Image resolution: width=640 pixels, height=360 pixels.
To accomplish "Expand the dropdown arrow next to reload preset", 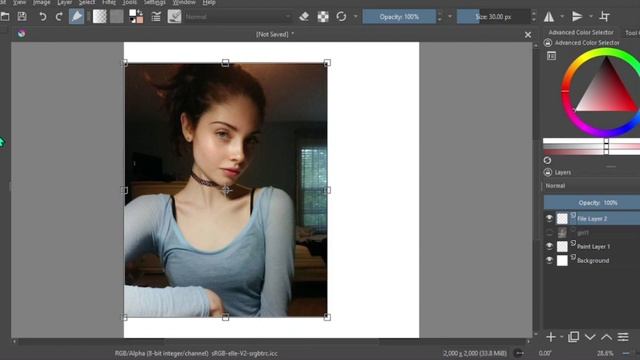I will pos(356,17).
